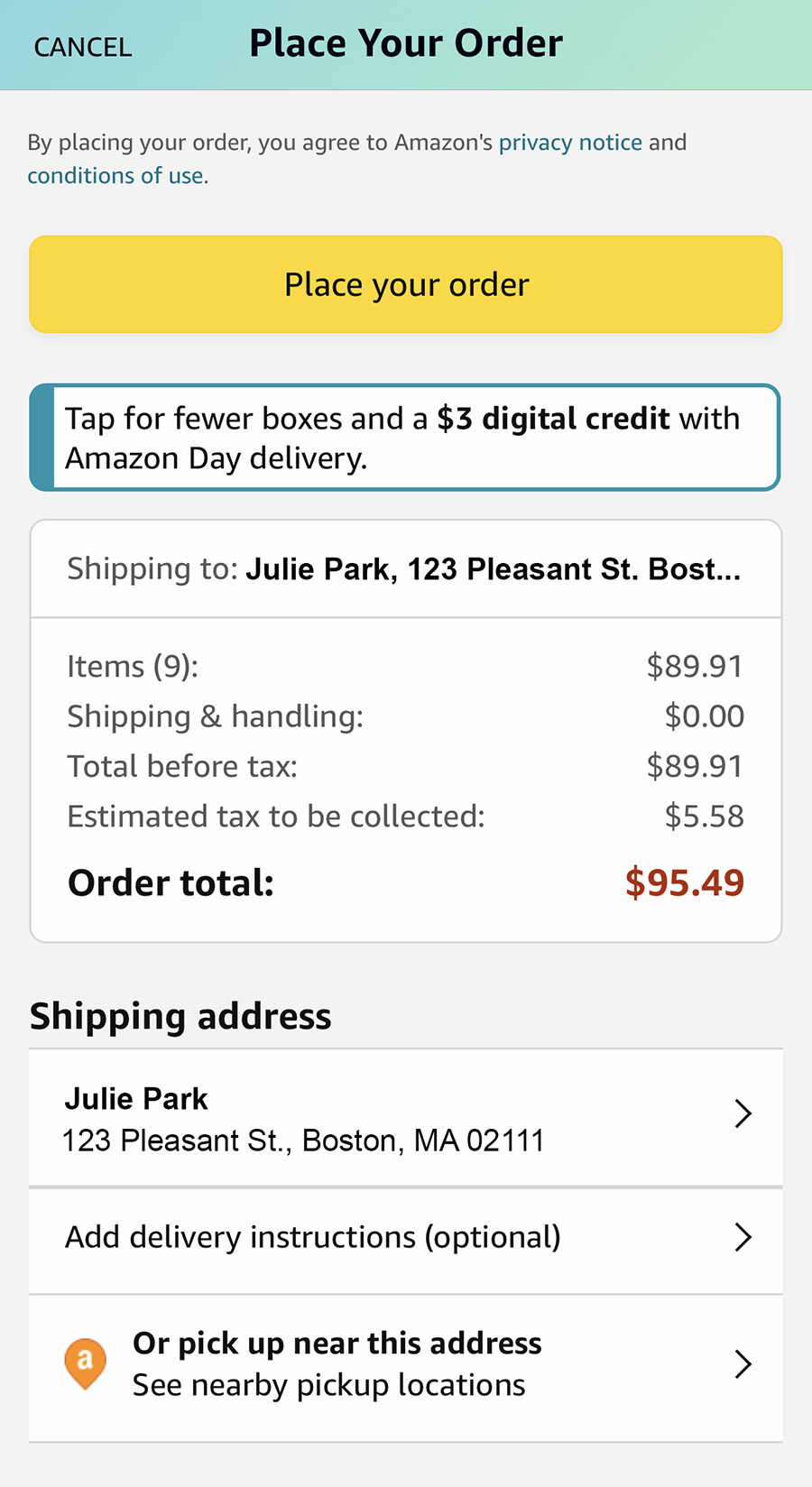Tap the bold $3 digital credit text
812x1487 pixels.
click(553, 419)
